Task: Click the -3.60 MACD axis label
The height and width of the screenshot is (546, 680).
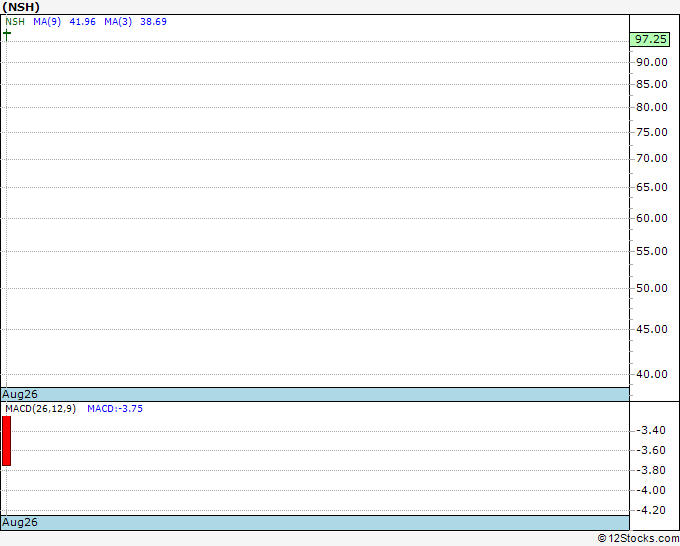Action: click(x=651, y=450)
